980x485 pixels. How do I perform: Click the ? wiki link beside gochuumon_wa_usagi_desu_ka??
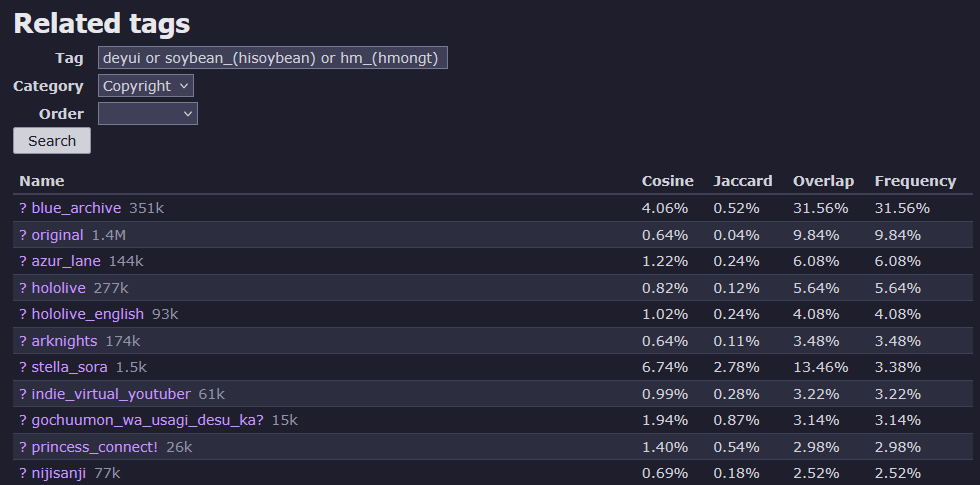[23, 421]
